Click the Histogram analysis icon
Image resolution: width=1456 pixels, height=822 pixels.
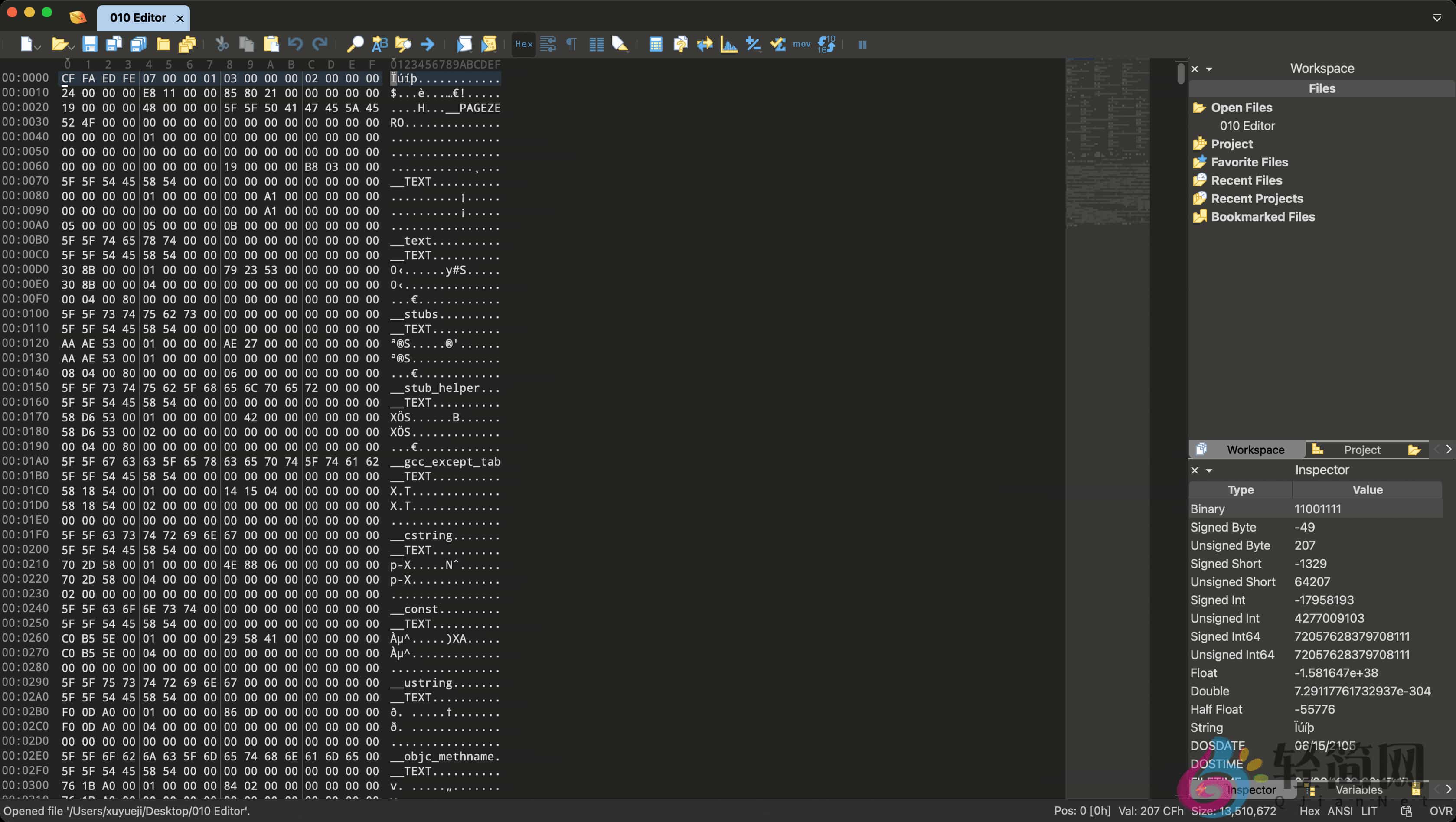tap(728, 44)
